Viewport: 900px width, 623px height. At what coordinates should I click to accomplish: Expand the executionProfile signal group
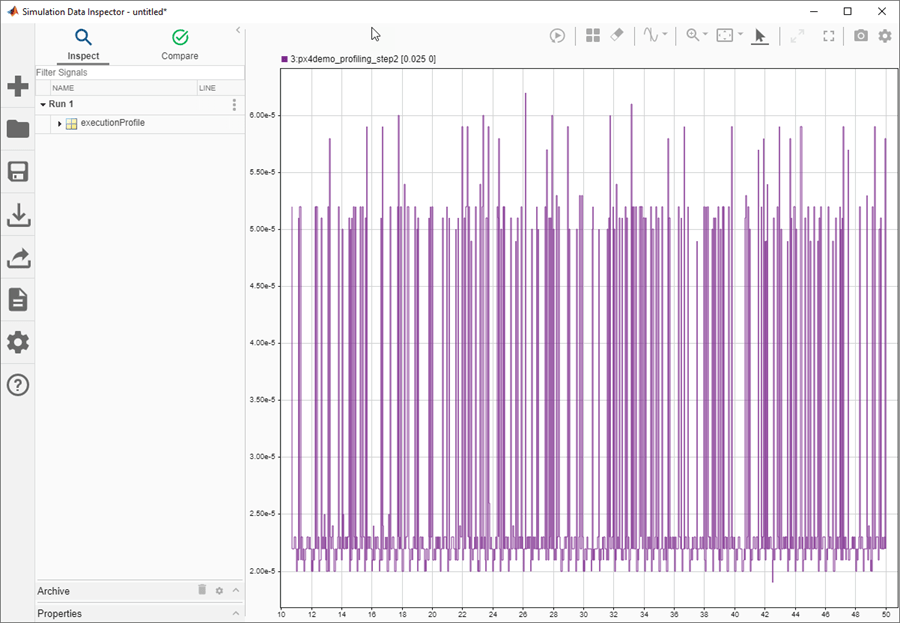(x=60, y=123)
